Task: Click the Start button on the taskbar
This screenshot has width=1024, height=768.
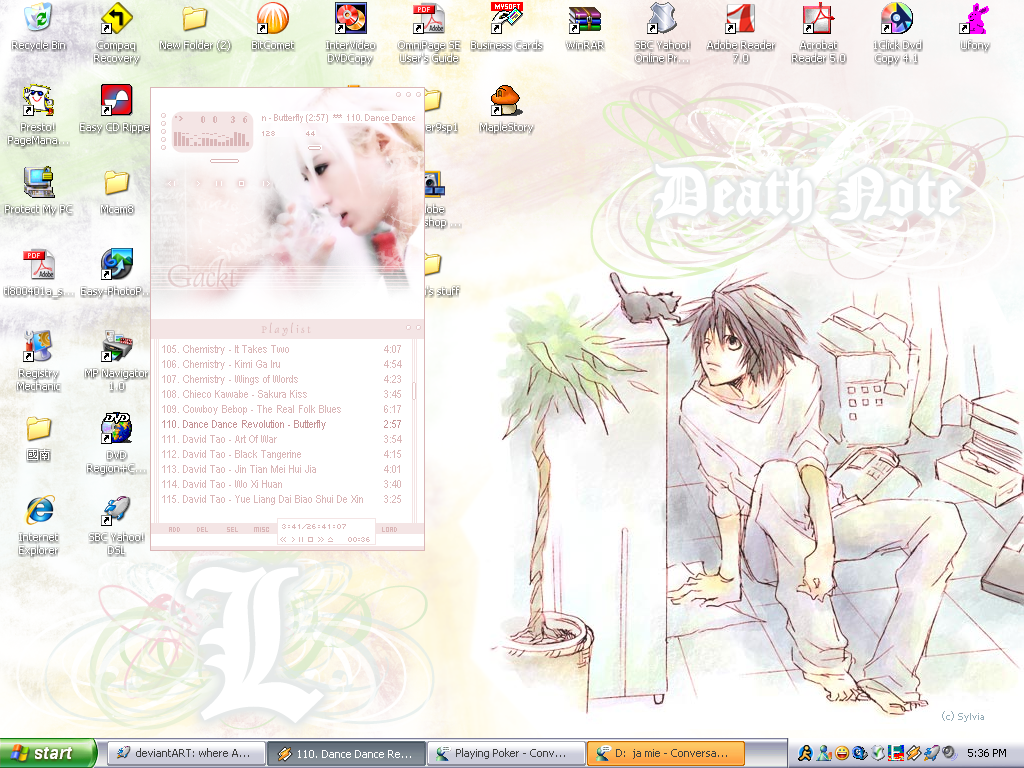Action: tap(48, 753)
